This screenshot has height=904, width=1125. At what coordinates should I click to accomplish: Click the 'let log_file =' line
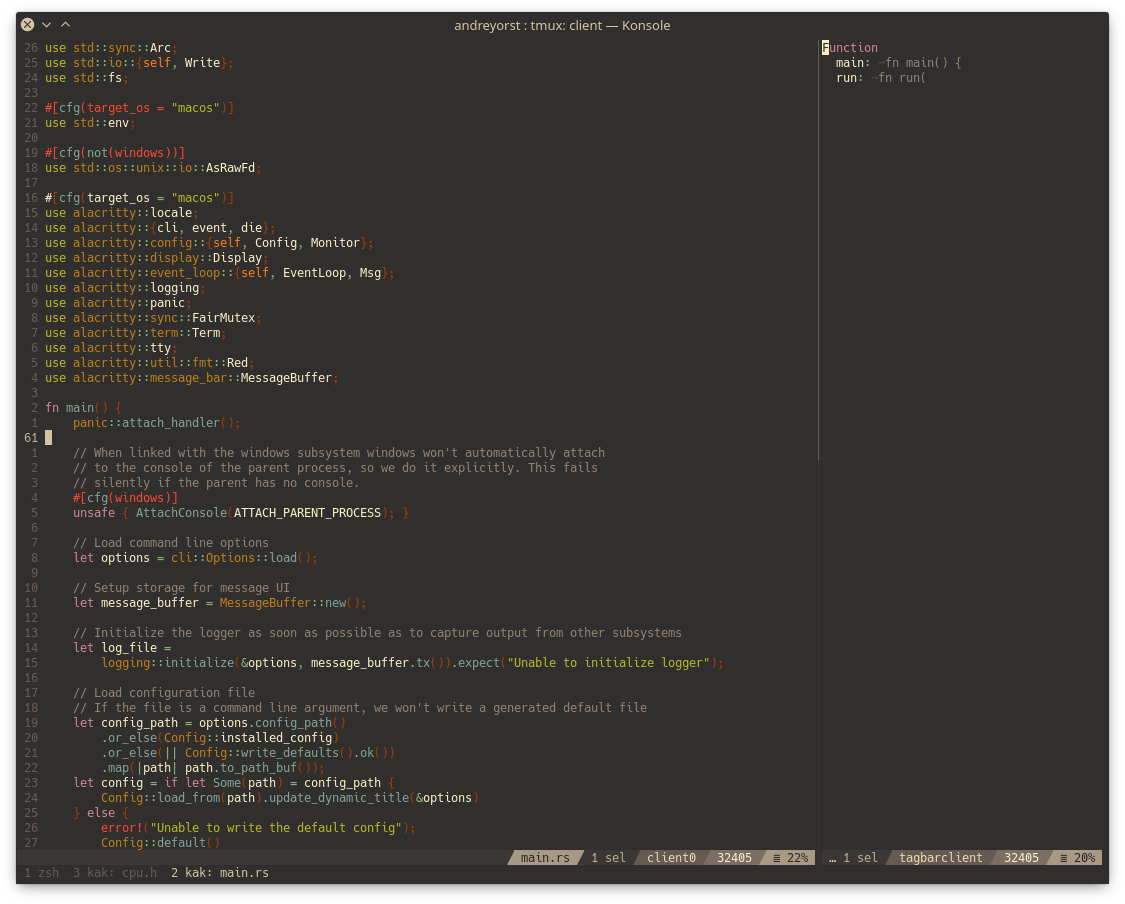(x=122, y=648)
